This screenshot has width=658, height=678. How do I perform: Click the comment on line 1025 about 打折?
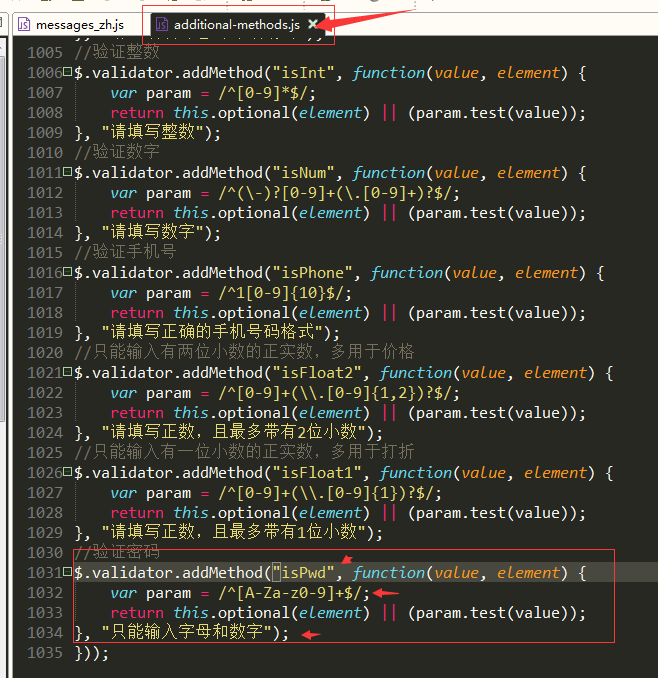[244, 452]
